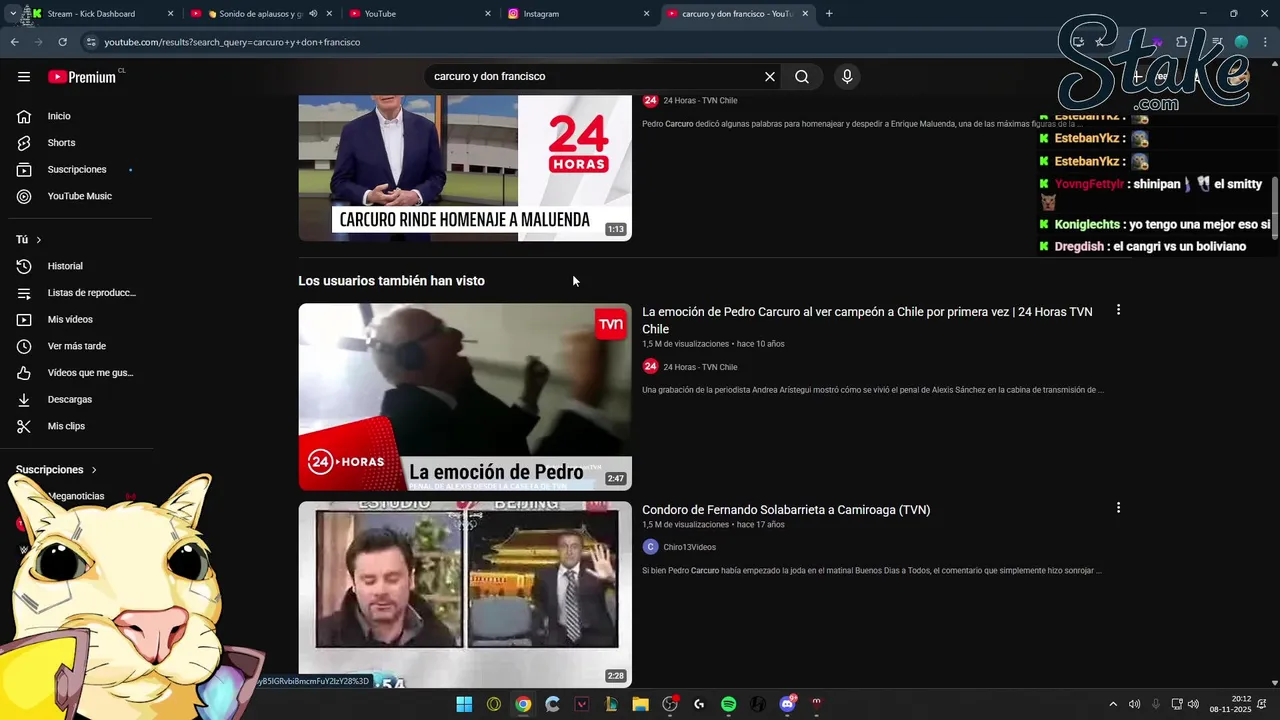Viewport: 1280px width, 720px height.
Task: Clear the search query with X
Action: point(770,76)
